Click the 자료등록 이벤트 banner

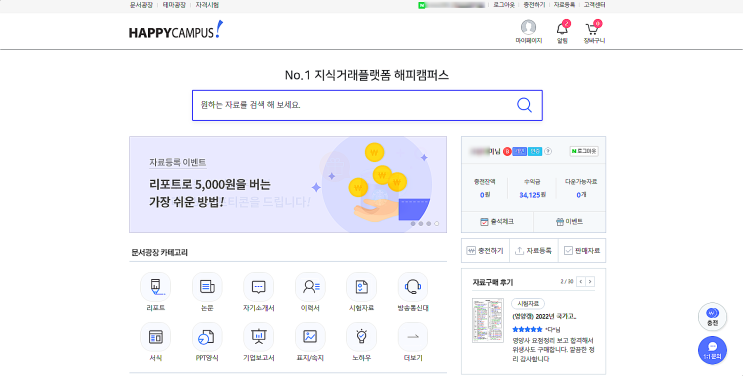[x=288, y=184]
